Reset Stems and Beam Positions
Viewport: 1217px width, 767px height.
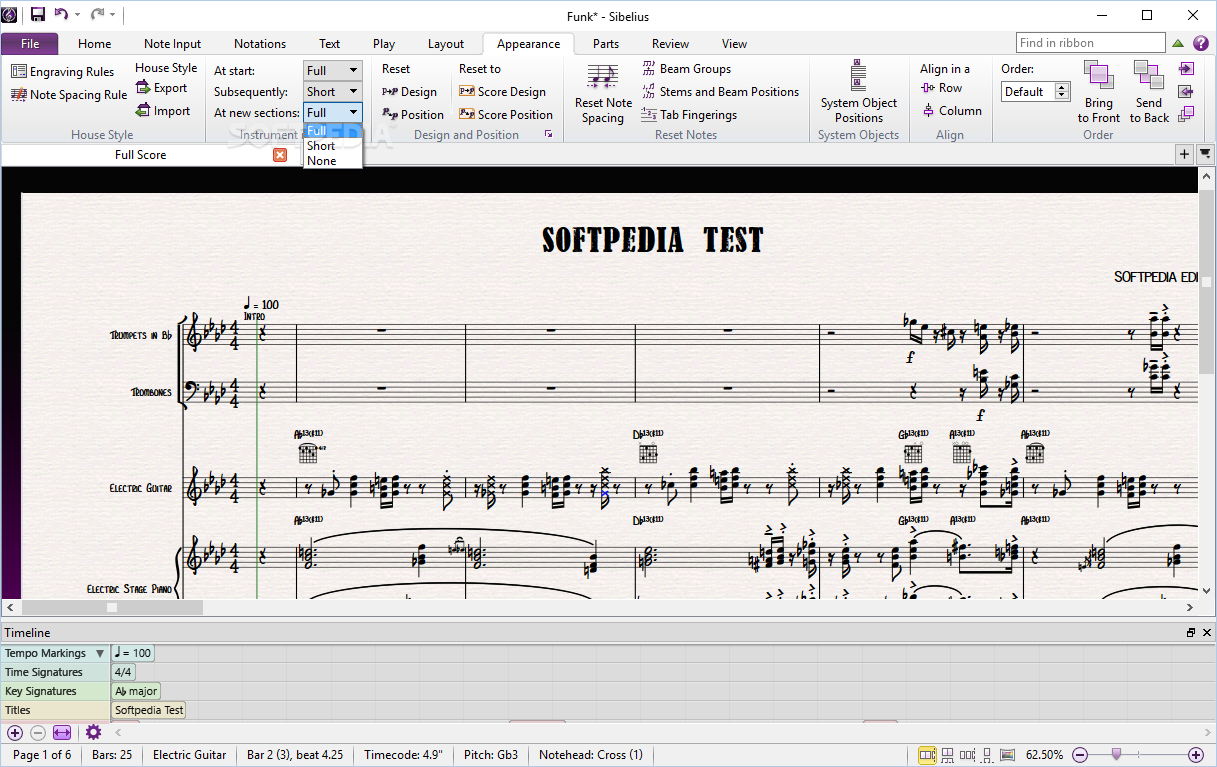point(720,92)
